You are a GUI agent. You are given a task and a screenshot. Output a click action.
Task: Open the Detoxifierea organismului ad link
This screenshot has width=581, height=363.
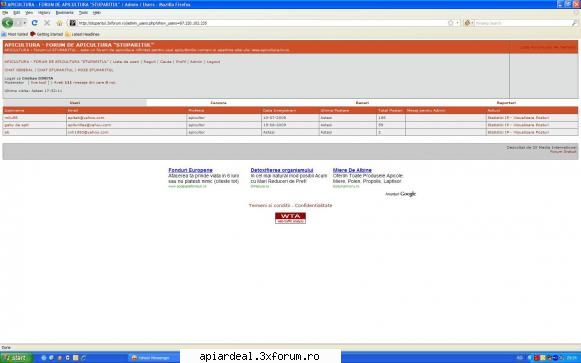[282, 170]
